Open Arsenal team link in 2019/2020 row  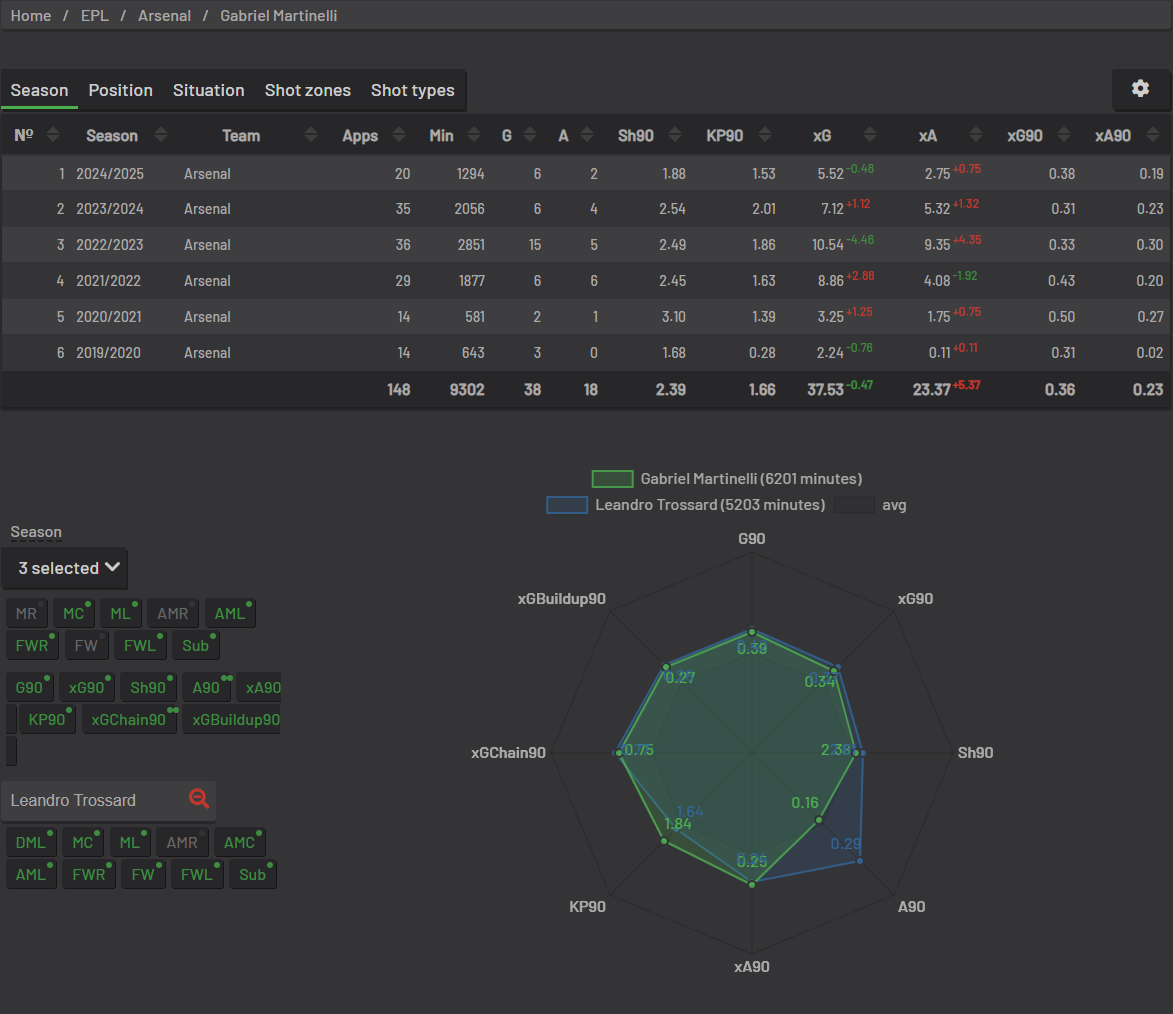(207, 352)
